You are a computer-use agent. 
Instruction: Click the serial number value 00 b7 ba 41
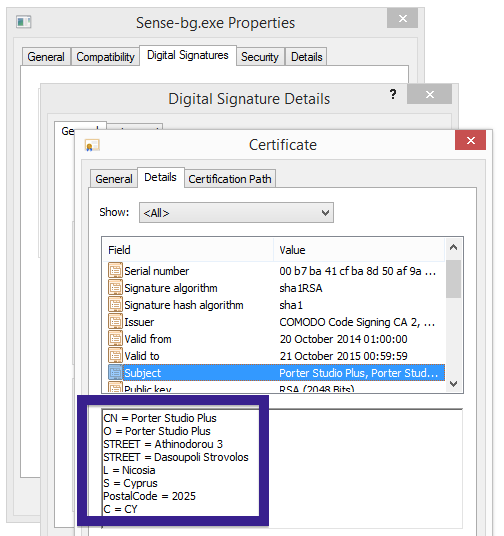point(357,271)
